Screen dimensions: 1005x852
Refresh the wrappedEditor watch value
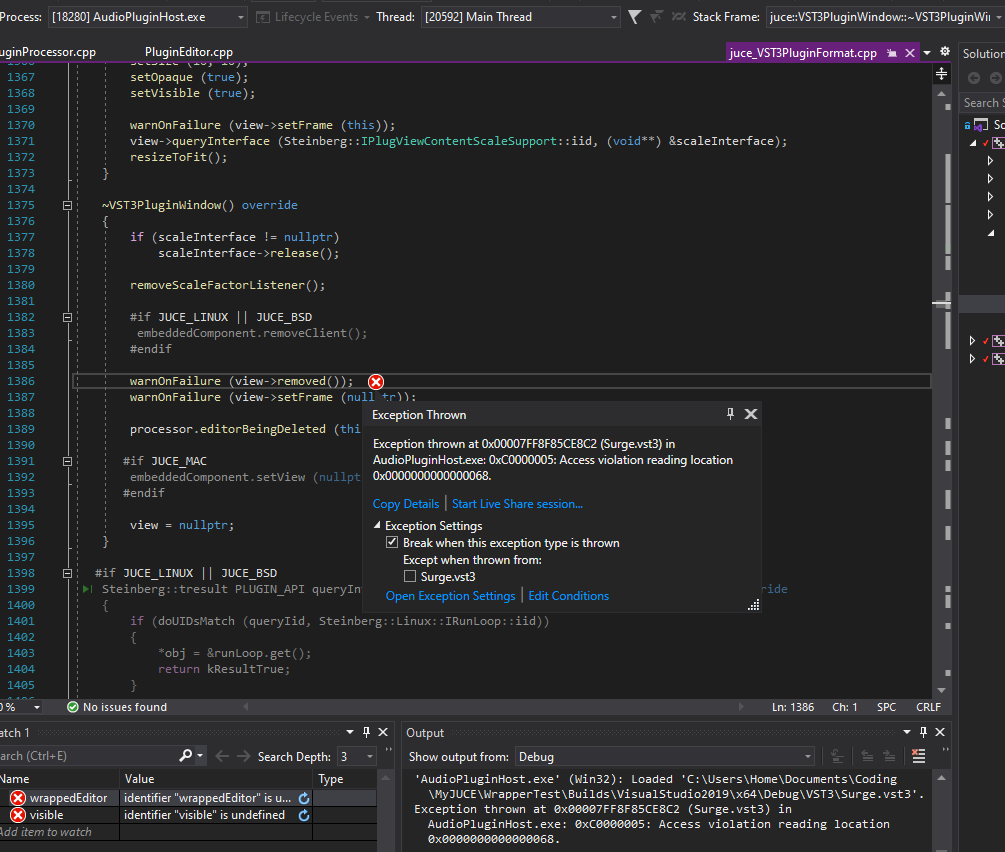(304, 798)
